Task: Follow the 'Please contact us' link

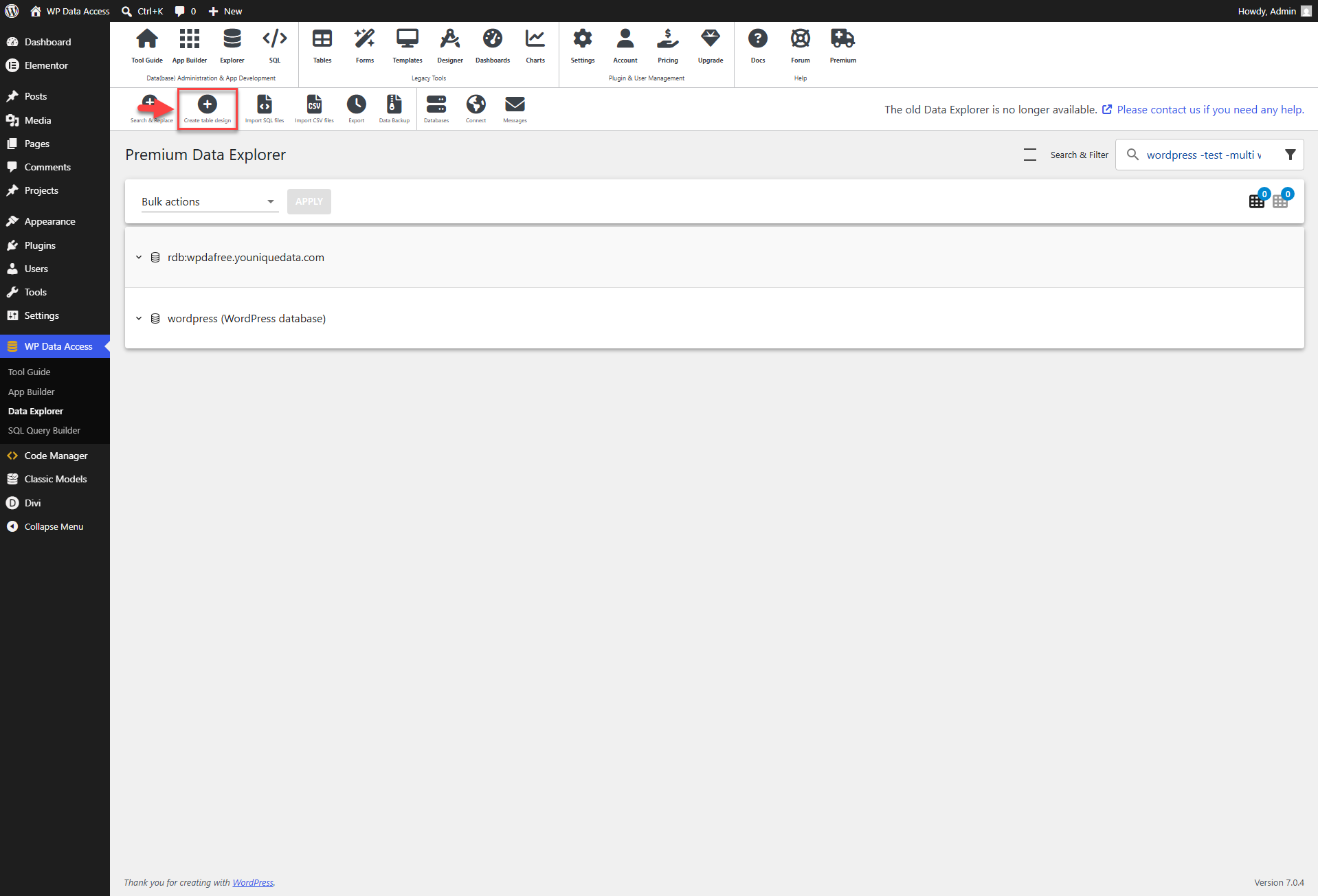Action: (x=1210, y=109)
